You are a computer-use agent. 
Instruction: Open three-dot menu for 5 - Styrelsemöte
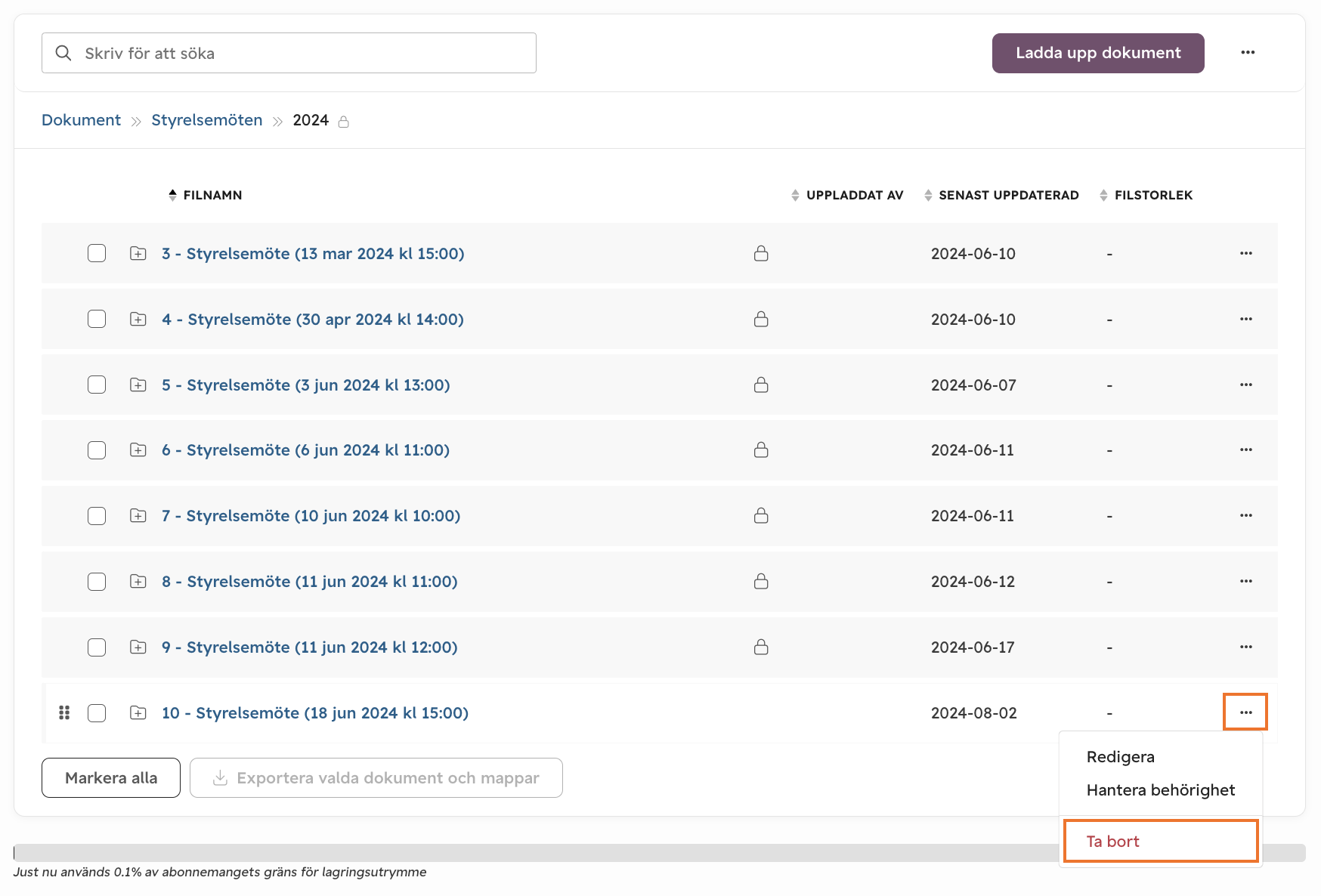coord(1246,385)
